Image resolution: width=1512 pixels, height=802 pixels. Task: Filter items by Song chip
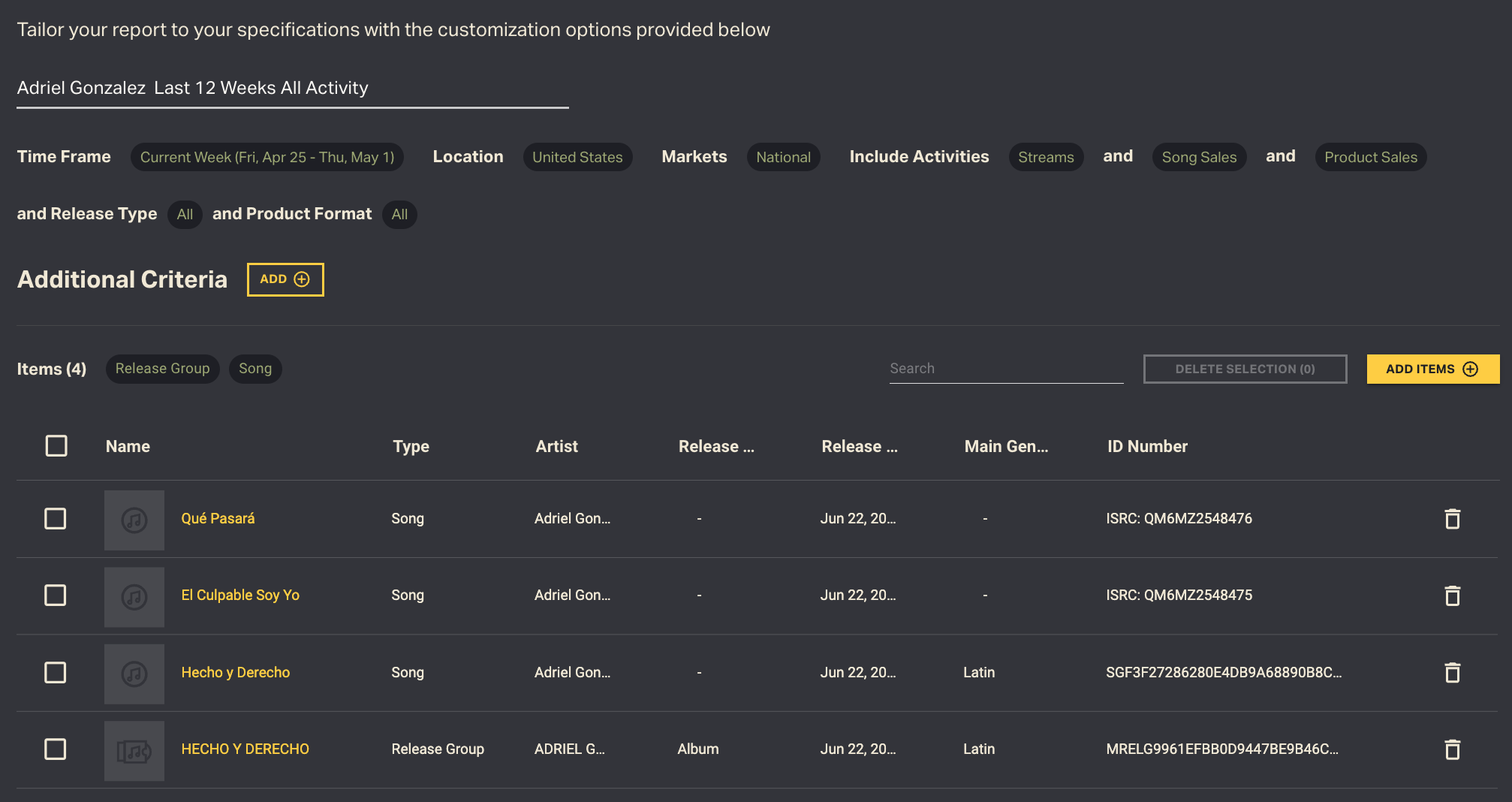255,369
